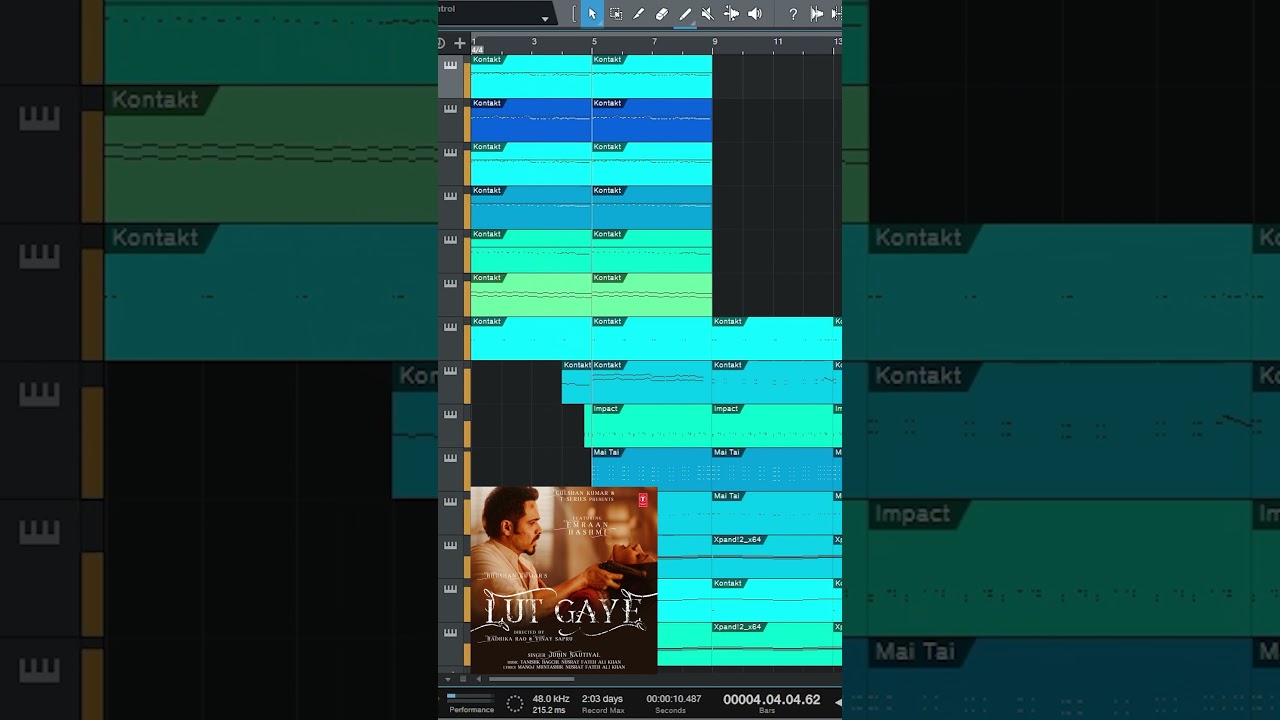Click the instrument keyboard icon of first track

(450, 66)
